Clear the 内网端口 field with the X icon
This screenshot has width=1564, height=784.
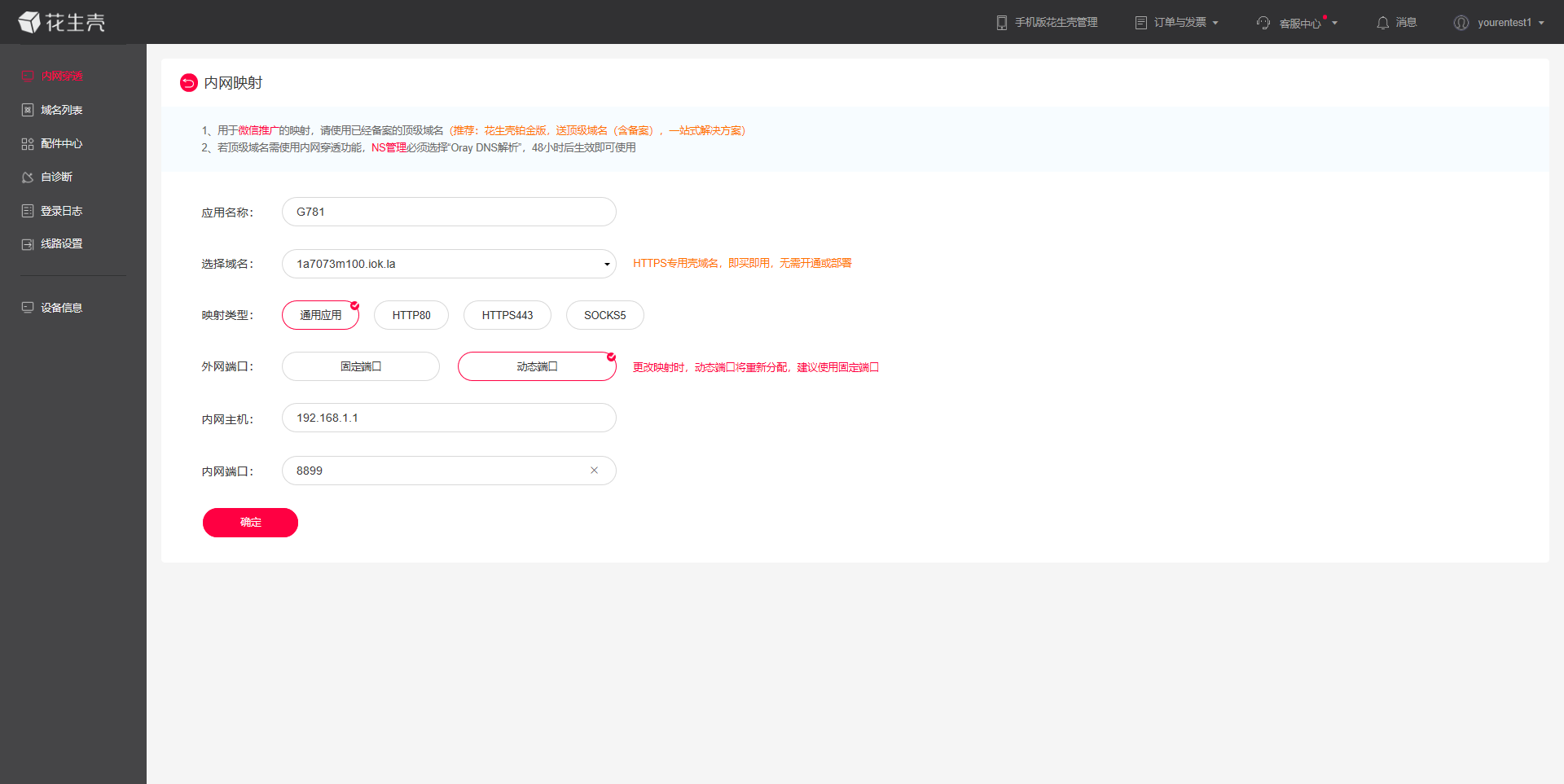coord(594,471)
